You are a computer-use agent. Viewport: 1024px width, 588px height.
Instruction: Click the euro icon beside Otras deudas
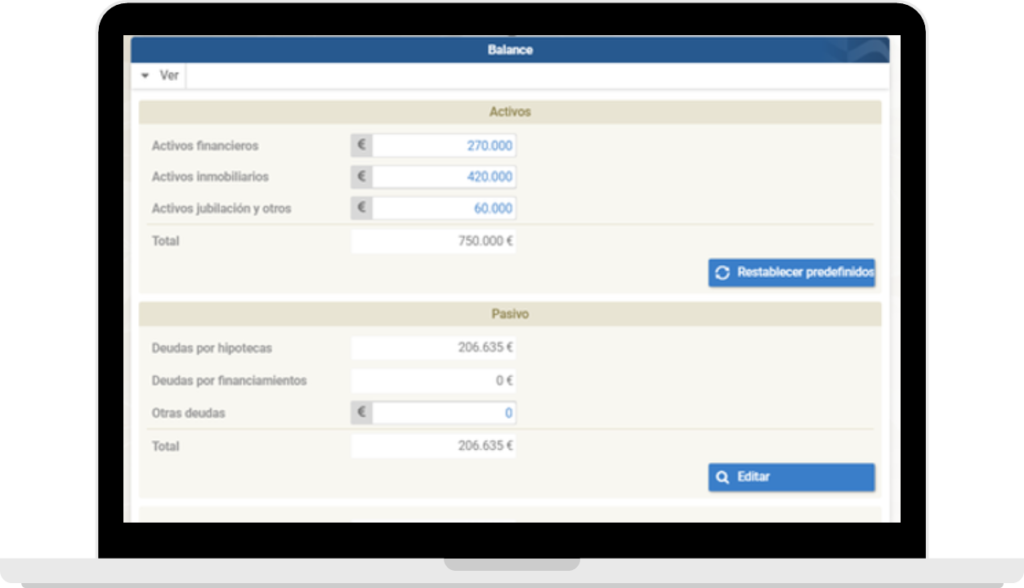(362, 413)
